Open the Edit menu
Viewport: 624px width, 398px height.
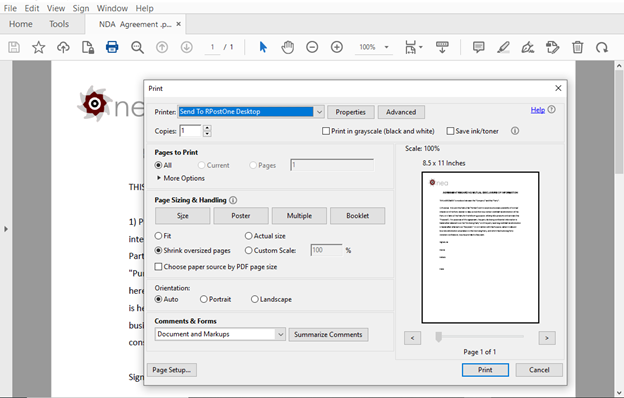pos(32,8)
